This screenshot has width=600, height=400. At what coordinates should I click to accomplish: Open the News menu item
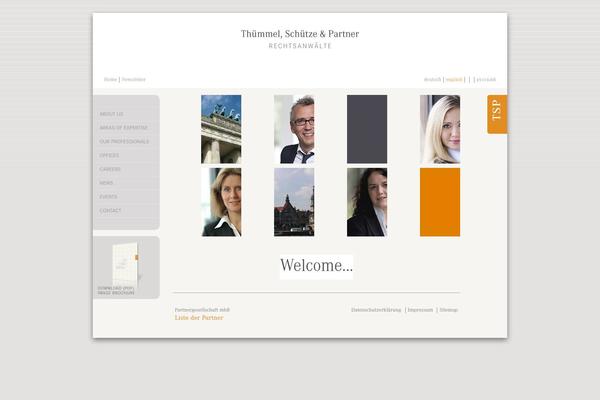[x=106, y=183]
